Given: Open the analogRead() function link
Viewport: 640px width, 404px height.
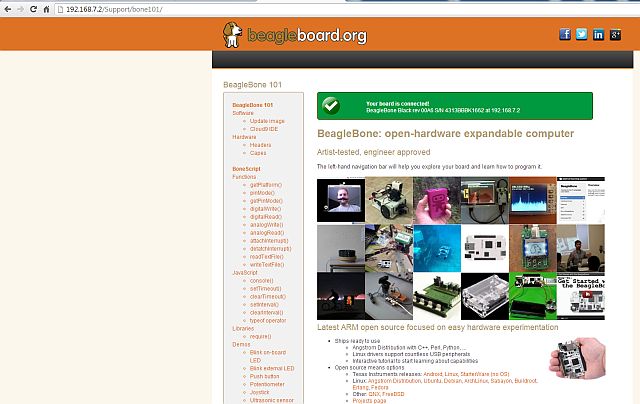Looking at the screenshot, I should (x=267, y=233).
